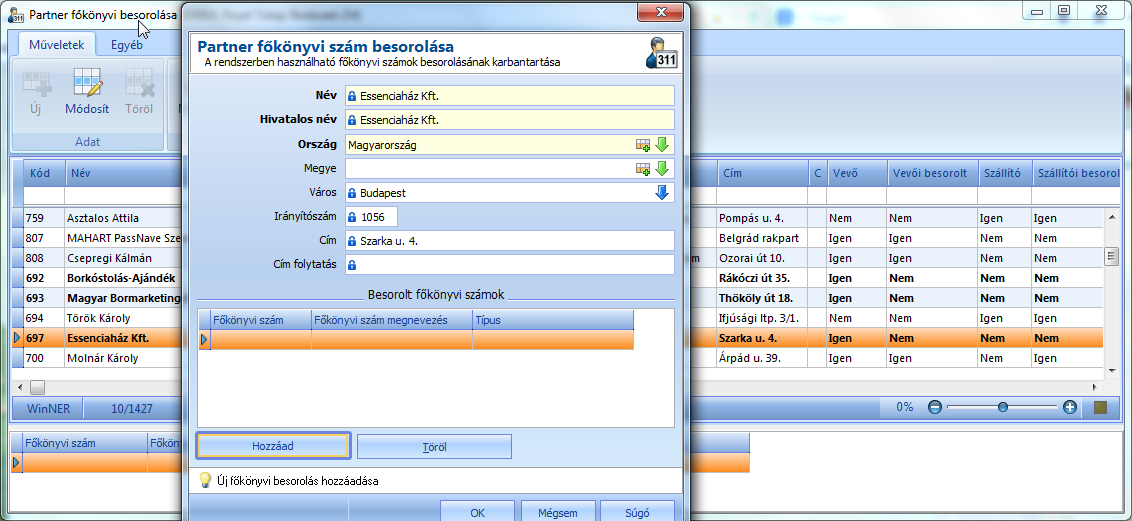This screenshot has width=1132, height=521.
Task: Click the Töröl icon in the Adat group
Action: click(x=139, y=92)
